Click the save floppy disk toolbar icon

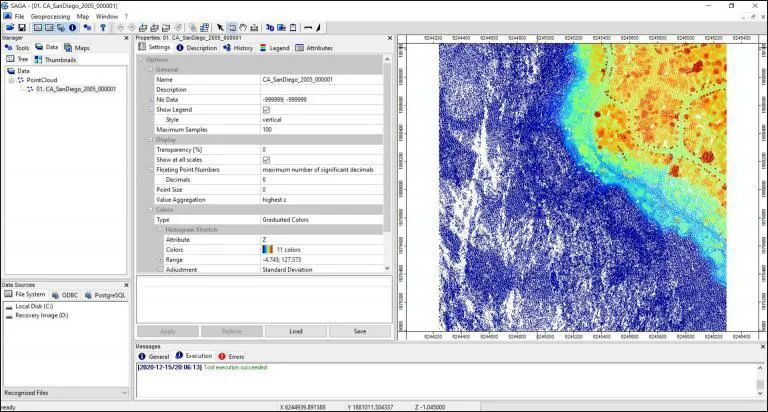tap(22, 28)
